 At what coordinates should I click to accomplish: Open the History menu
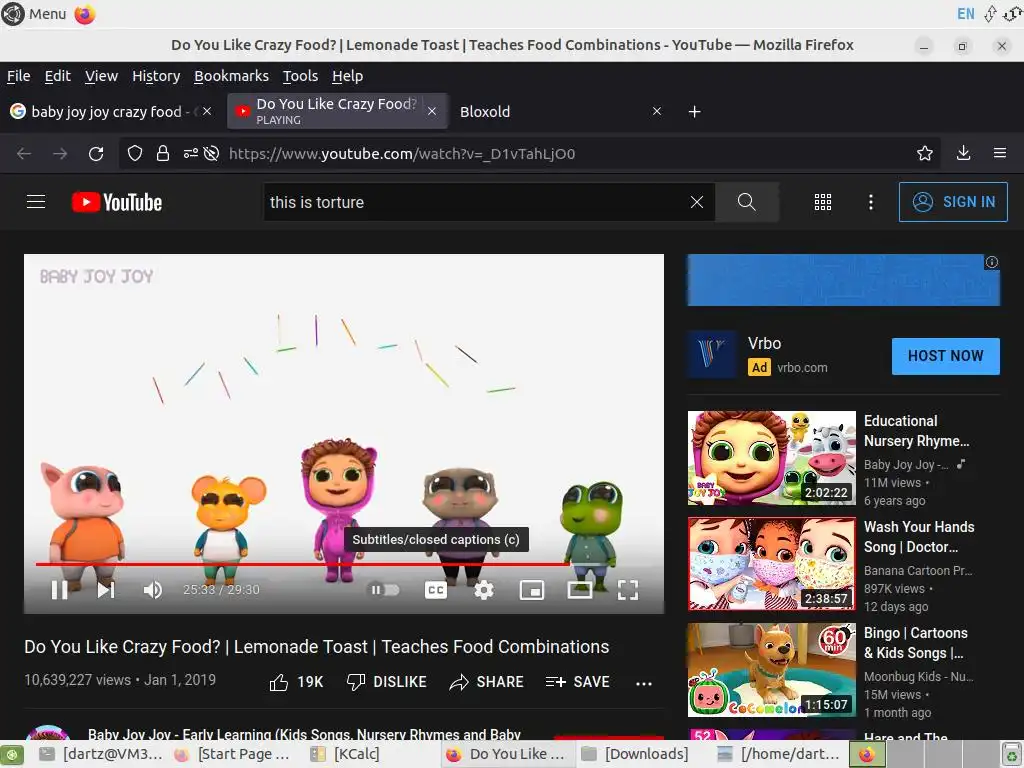(156, 76)
